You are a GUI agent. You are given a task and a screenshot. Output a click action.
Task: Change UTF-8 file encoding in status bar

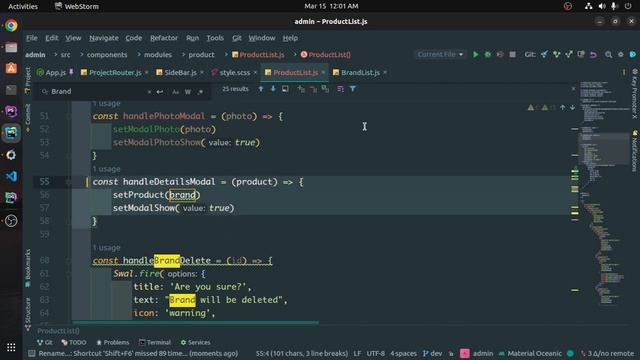[x=376, y=353]
